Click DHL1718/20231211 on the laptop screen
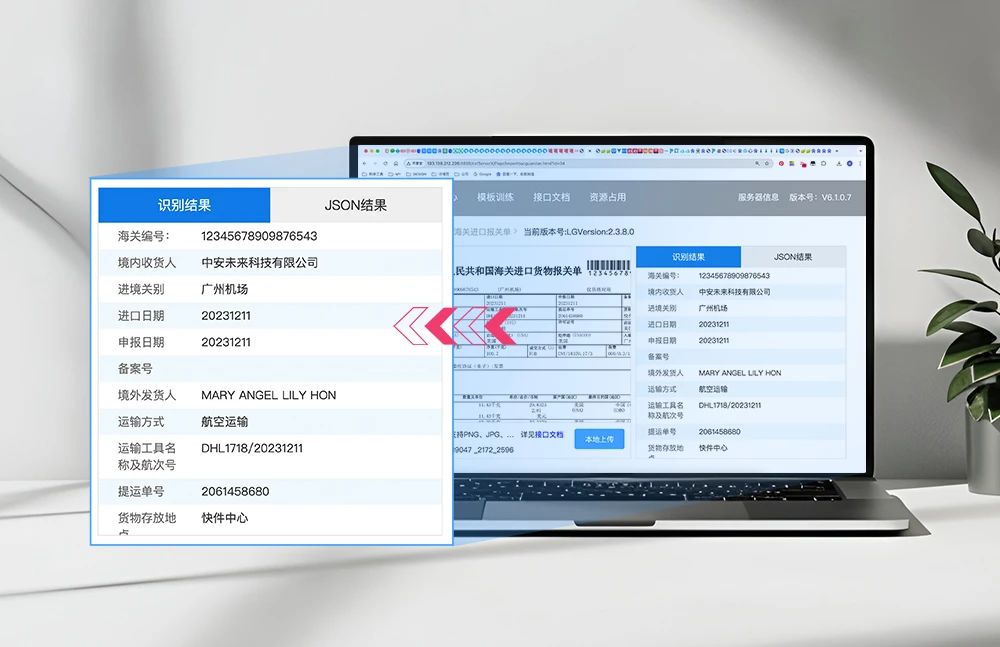Screen dimensions: 1000x647 (x=730, y=405)
